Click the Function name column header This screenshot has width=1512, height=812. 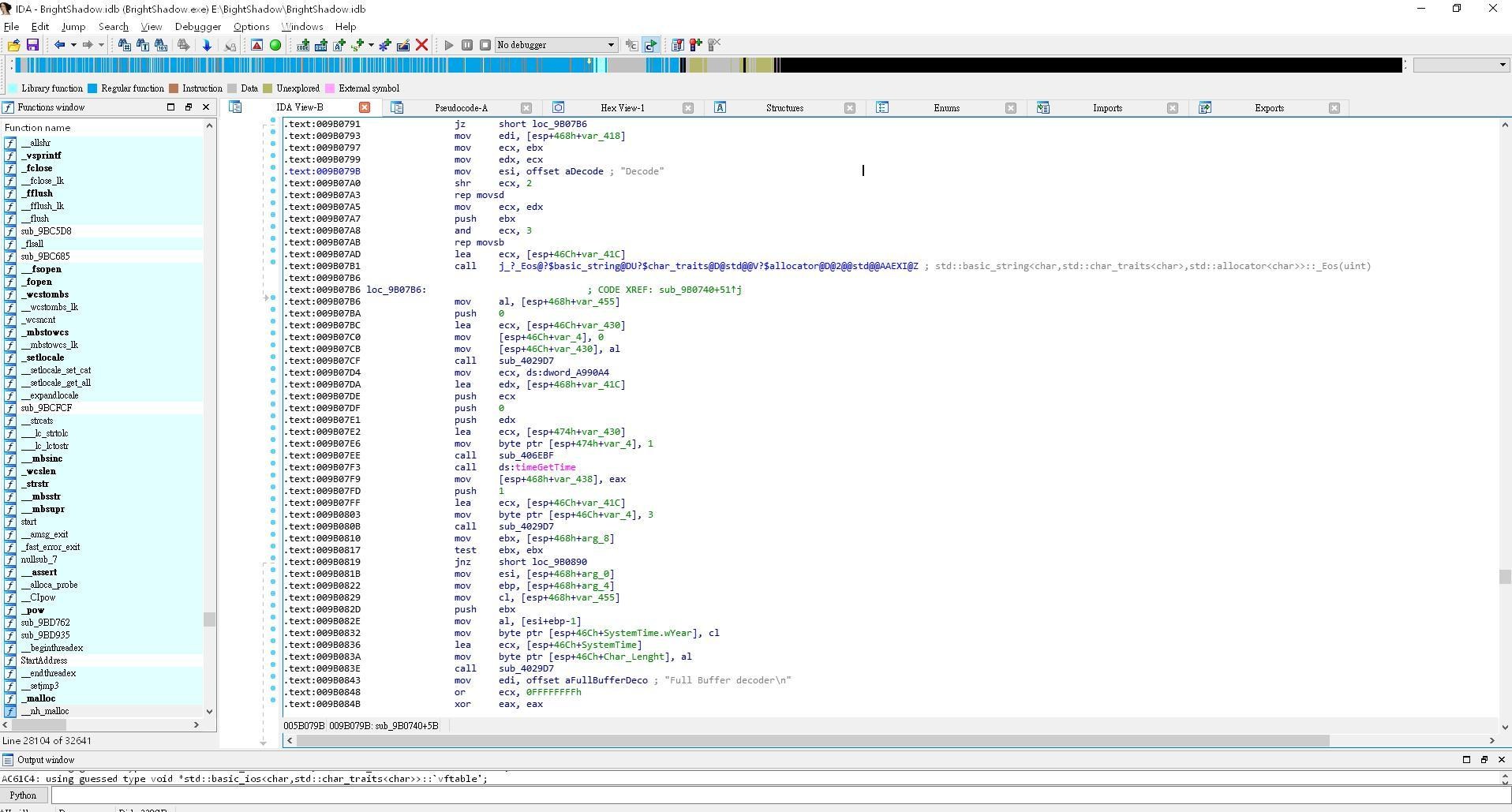(x=103, y=128)
